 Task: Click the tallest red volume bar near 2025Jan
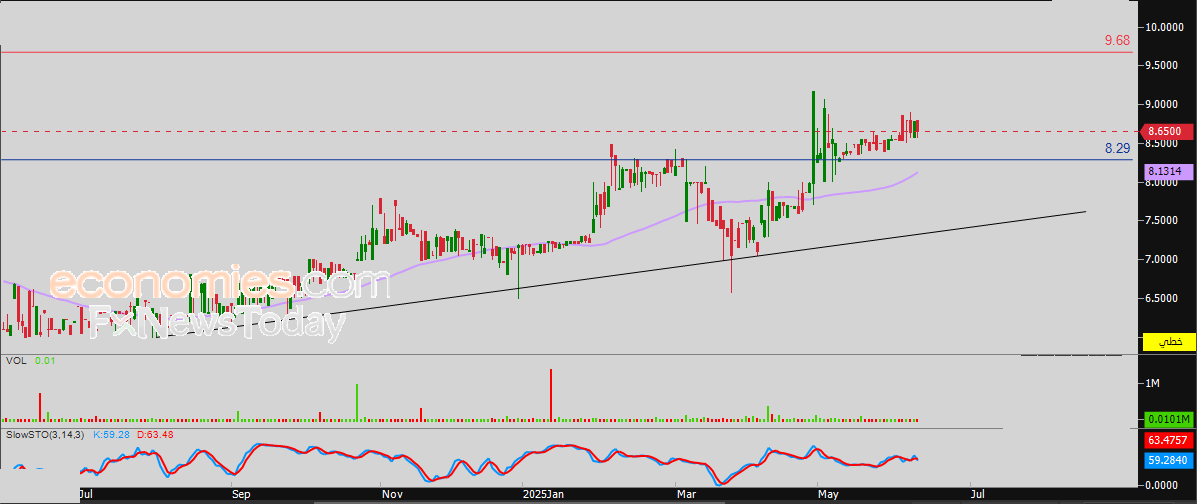pos(550,395)
